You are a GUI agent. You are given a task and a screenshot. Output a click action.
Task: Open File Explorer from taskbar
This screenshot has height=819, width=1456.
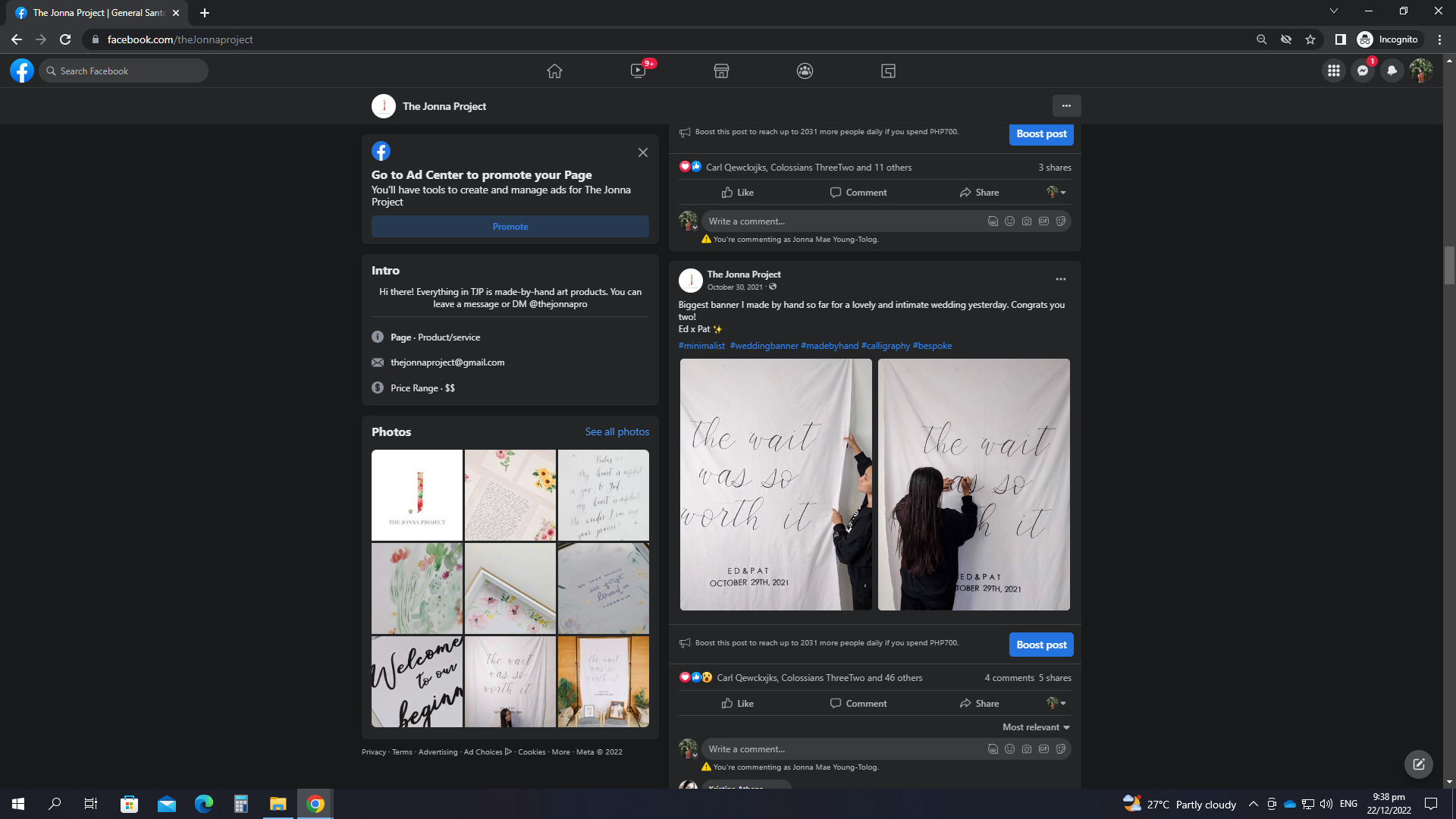[278, 804]
